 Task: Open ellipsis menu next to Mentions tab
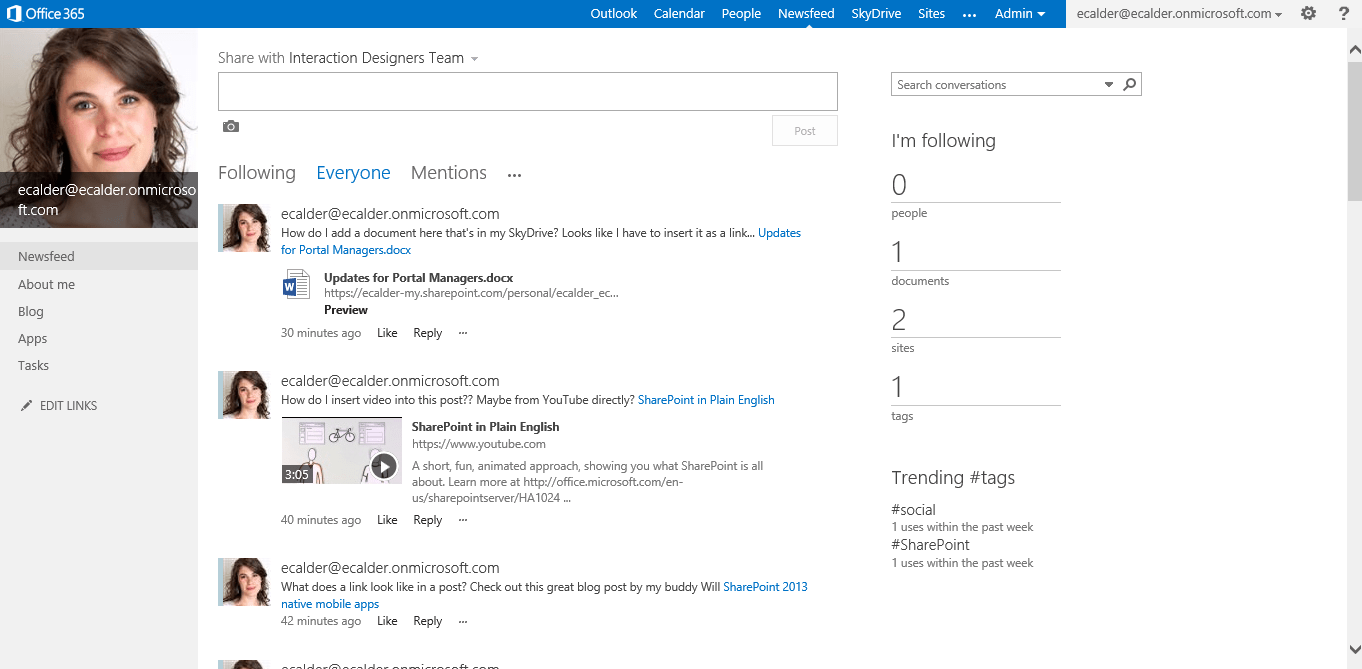(x=514, y=175)
